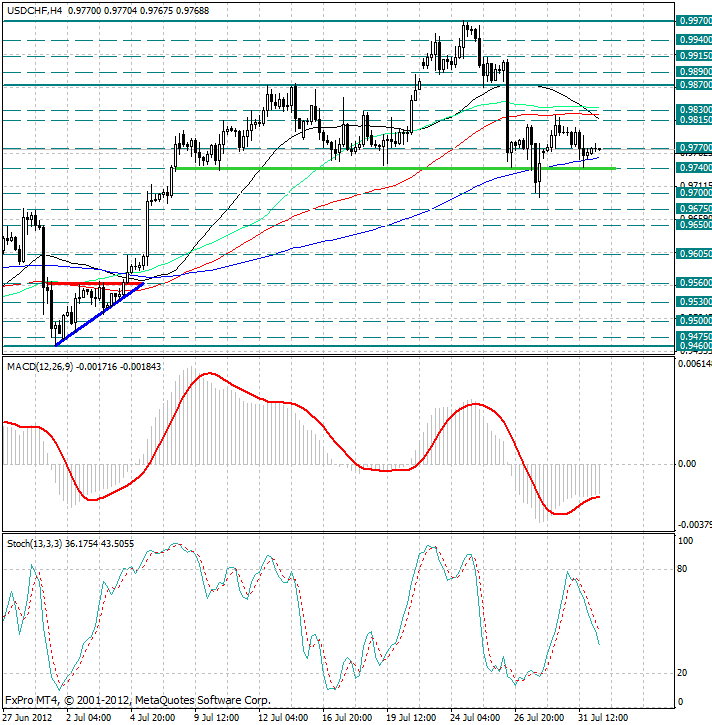The height and width of the screenshot is (725, 712).
Task: Click the 0.9940 price level label
Action: [694, 40]
